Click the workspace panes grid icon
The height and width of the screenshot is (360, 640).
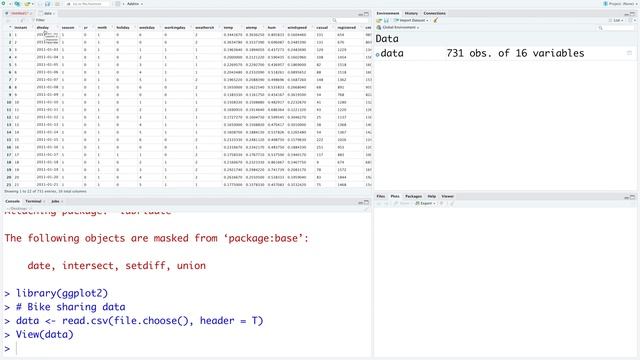coord(118,4)
